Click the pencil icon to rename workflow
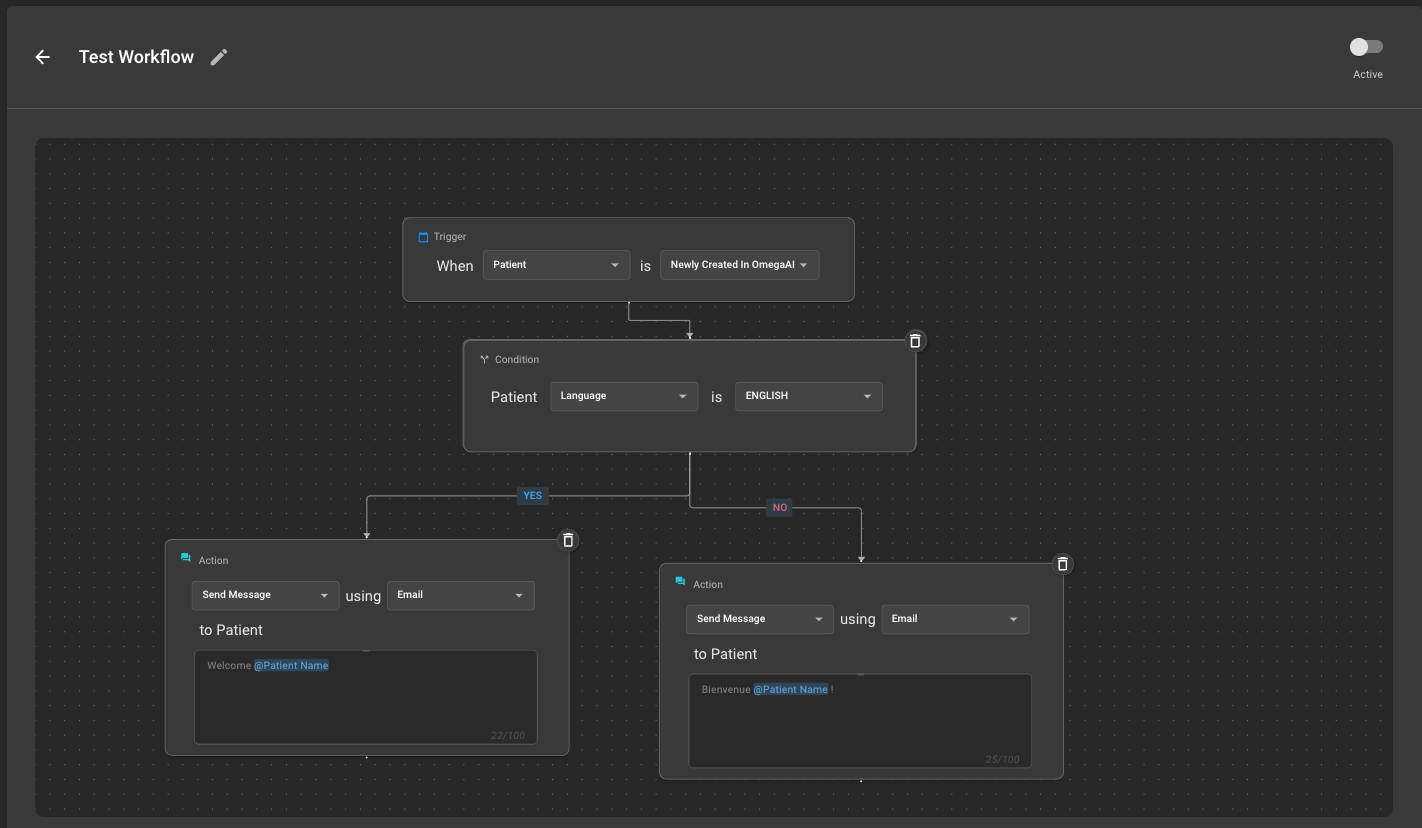 tap(219, 57)
